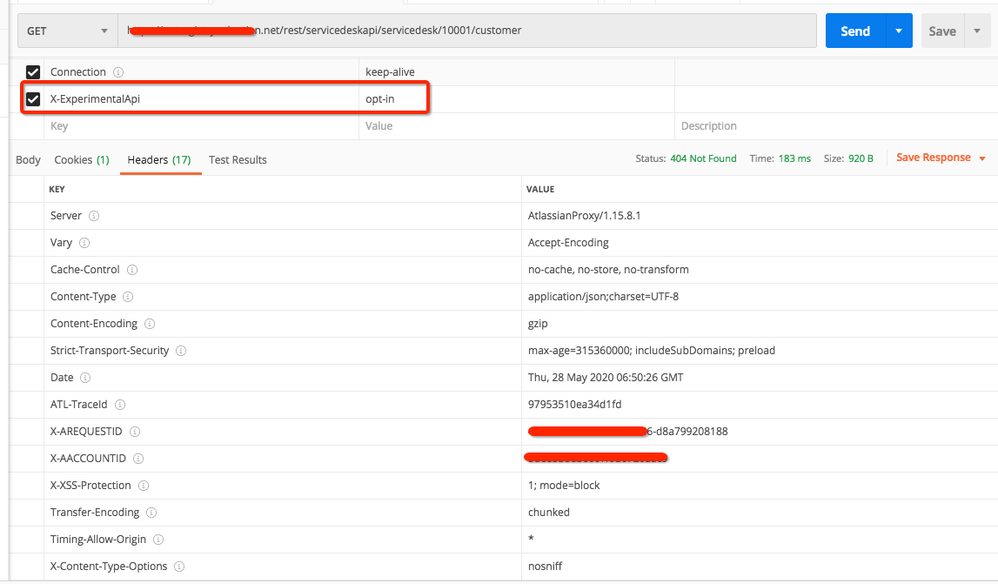Click Save Response link
Image resolution: width=998 pixels, height=584 pixels.
(933, 157)
